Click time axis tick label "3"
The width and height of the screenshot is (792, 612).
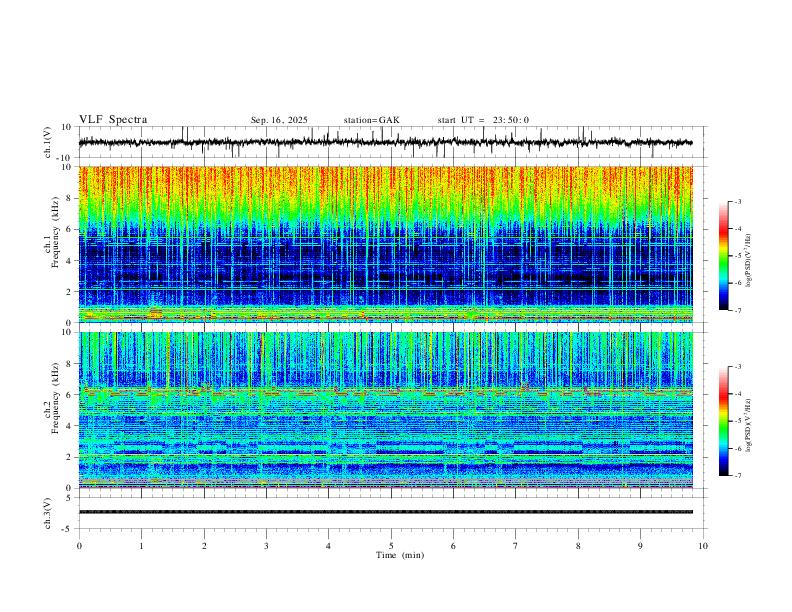coord(266,546)
